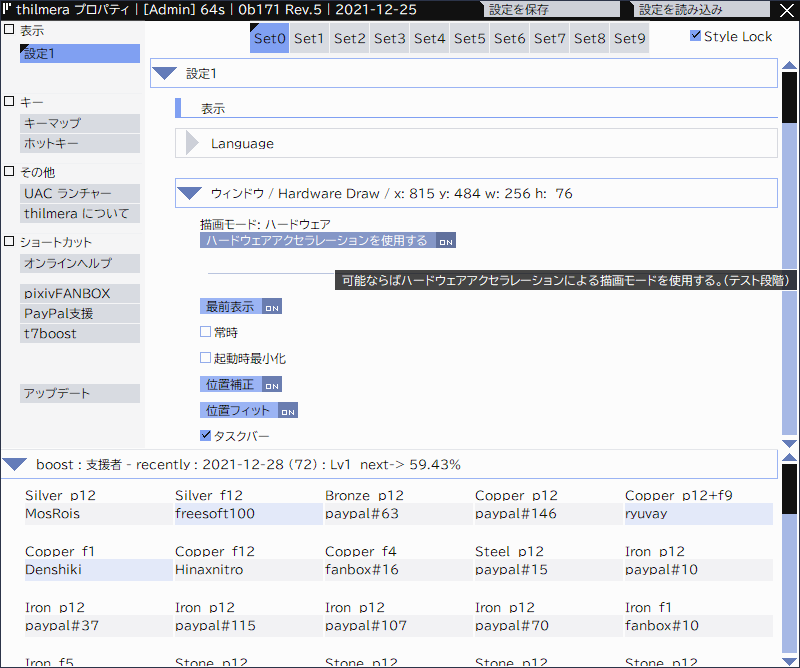Collapse the boost 支援者 panel
This screenshot has width=800, height=668.
[x=14, y=464]
